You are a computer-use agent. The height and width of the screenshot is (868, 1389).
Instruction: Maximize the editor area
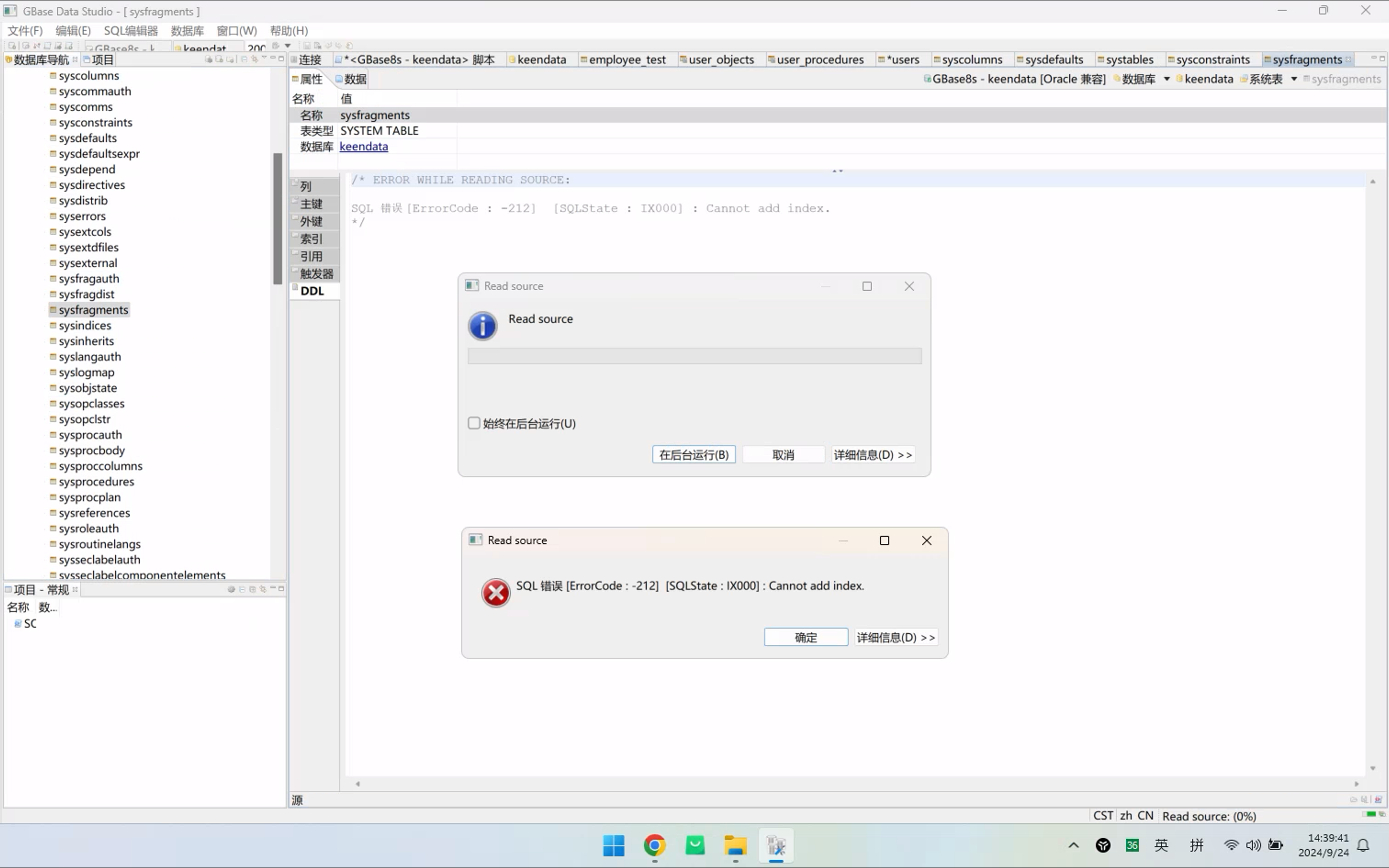[1382, 59]
